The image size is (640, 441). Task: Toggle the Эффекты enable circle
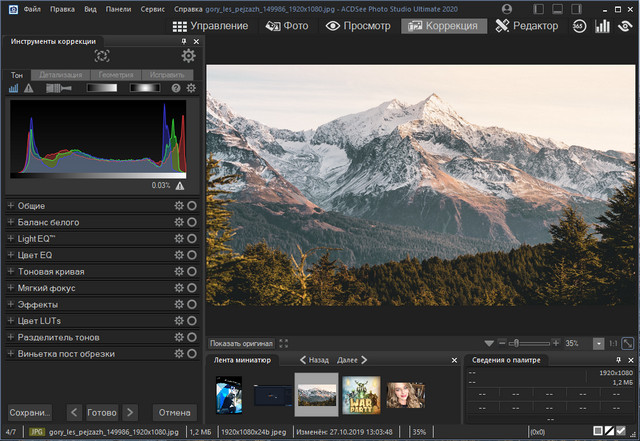coord(191,304)
